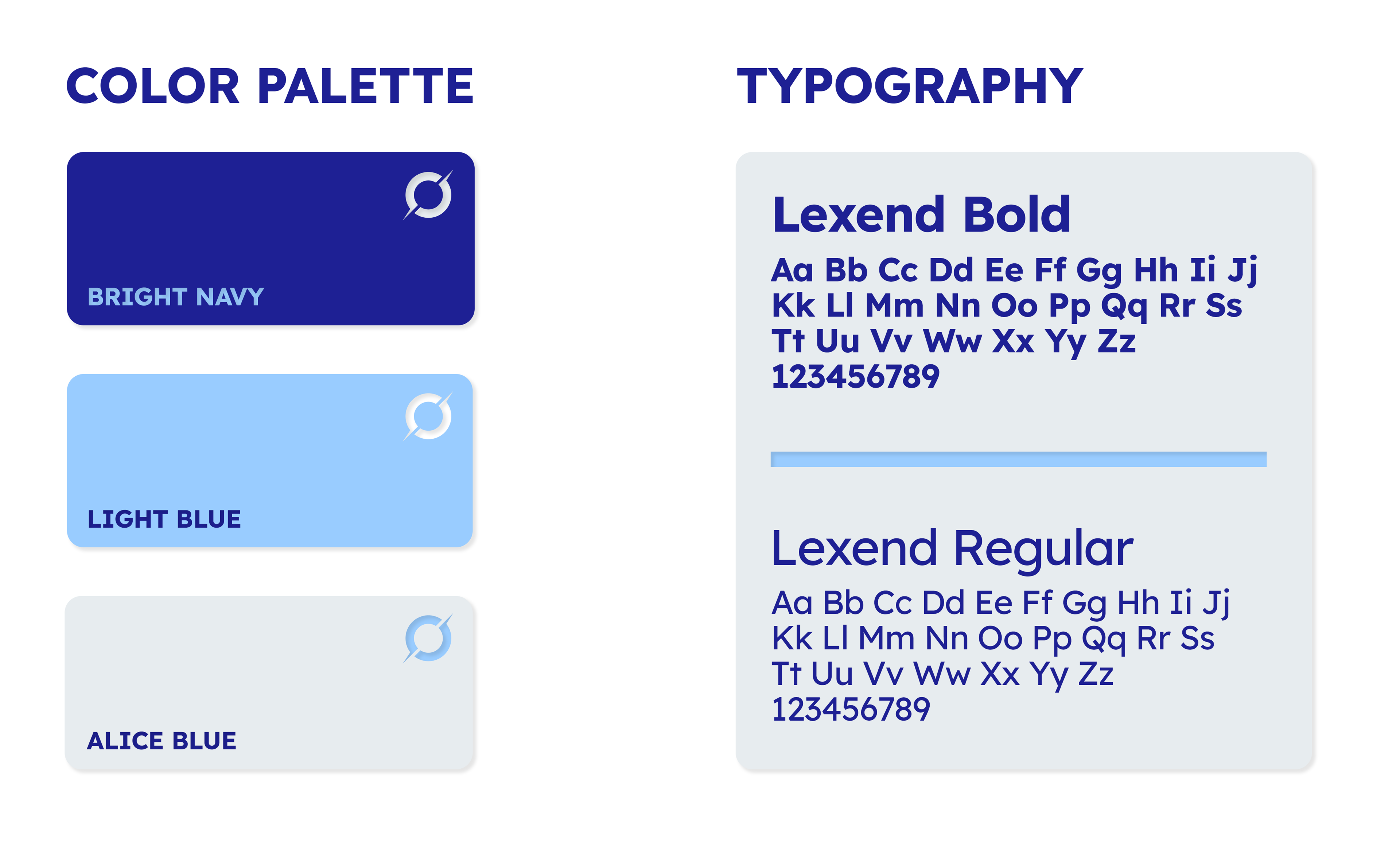The height and width of the screenshot is (850, 1400).
Task: Click the BRIGHT NAVY label text
Action: coord(176,296)
